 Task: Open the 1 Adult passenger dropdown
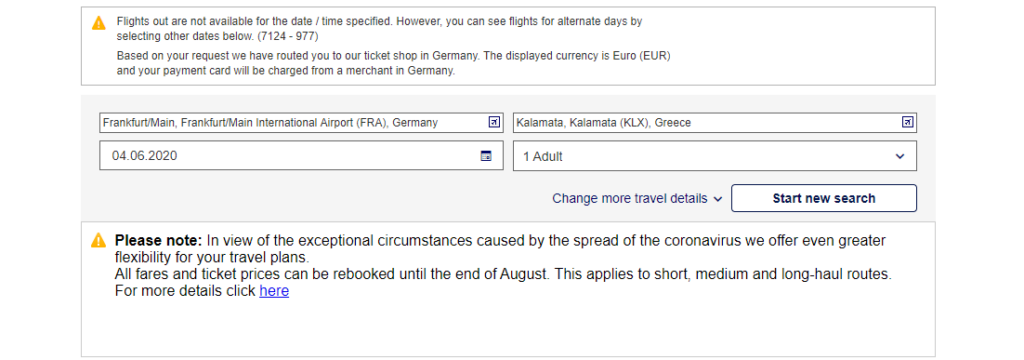(714, 156)
